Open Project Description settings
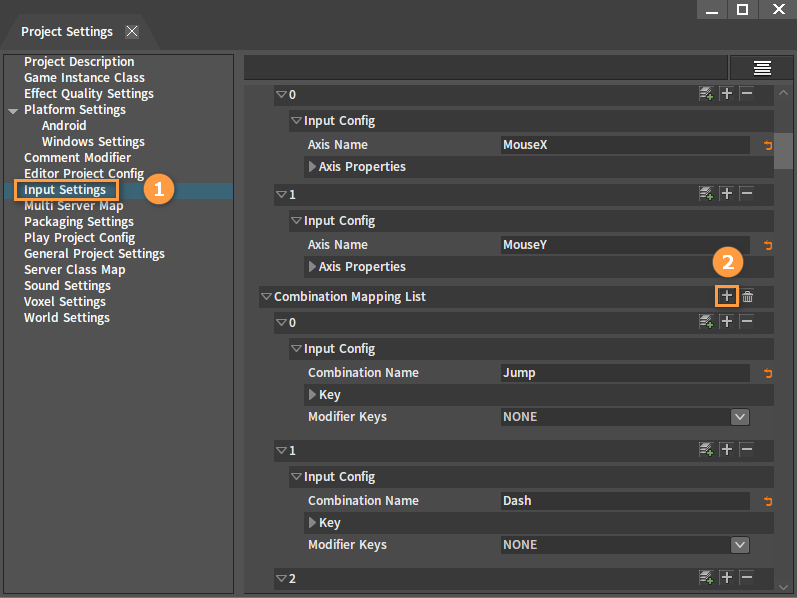 point(79,62)
